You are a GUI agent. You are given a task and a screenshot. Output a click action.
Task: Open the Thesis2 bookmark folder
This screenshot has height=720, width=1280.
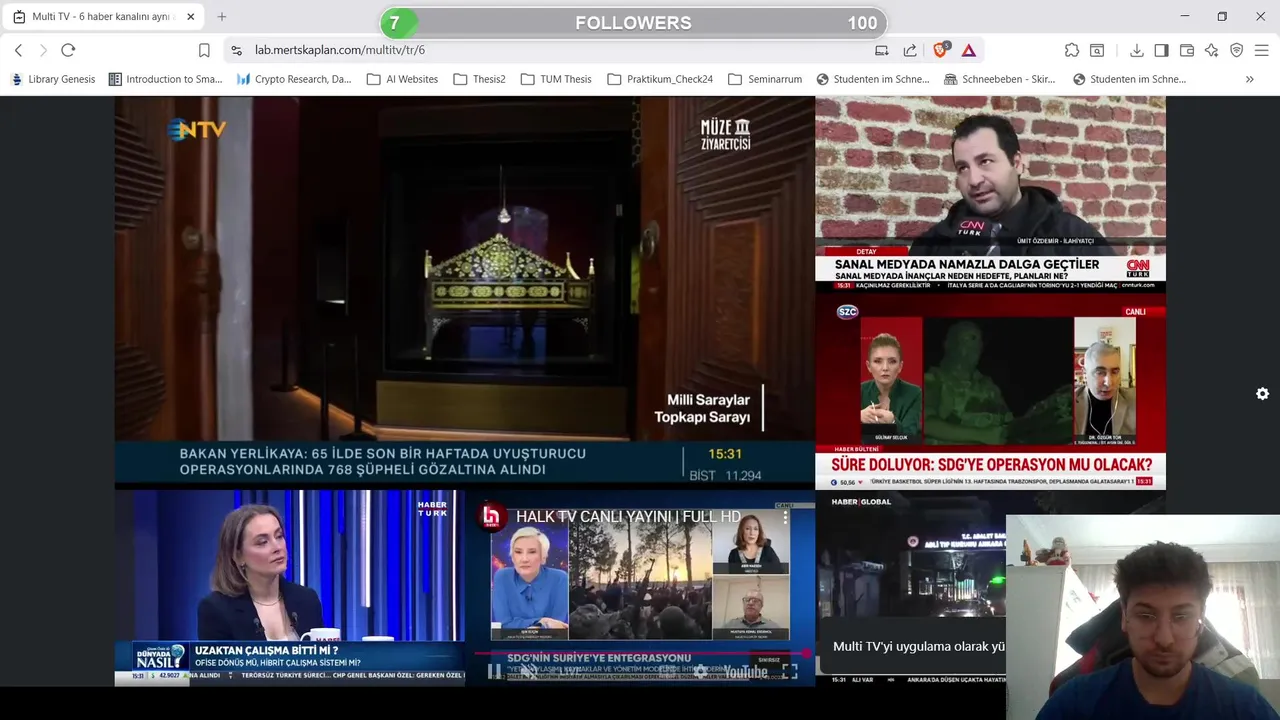(x=479, y=79)
